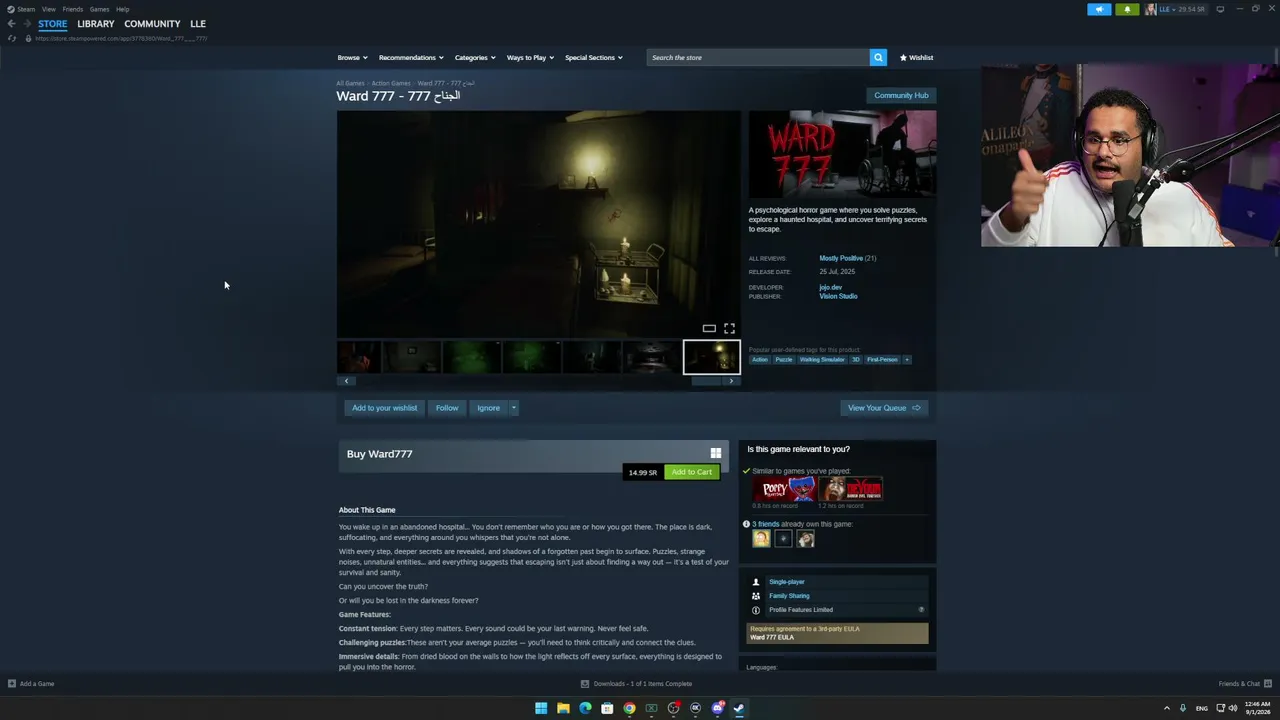Select the first screenshot thumbnail
The width and height of the screenshot is (1280, 720).
point(359,357)
